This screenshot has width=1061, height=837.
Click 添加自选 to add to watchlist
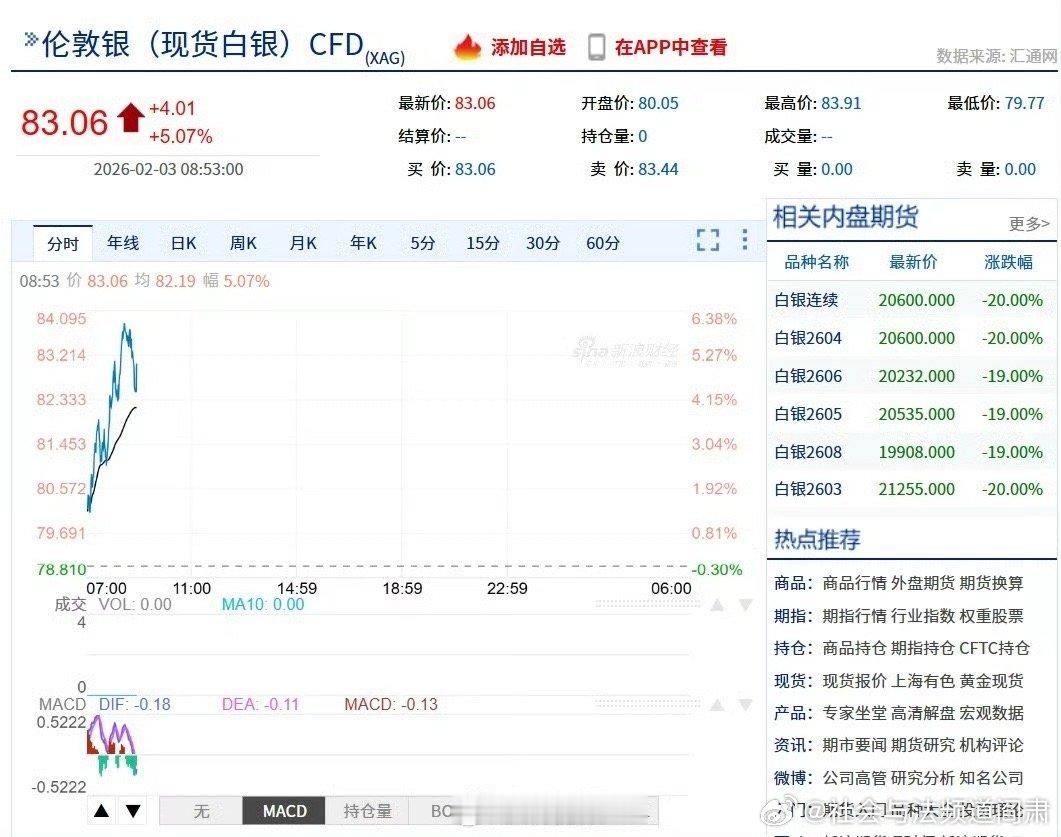click(x=528, y=47)
